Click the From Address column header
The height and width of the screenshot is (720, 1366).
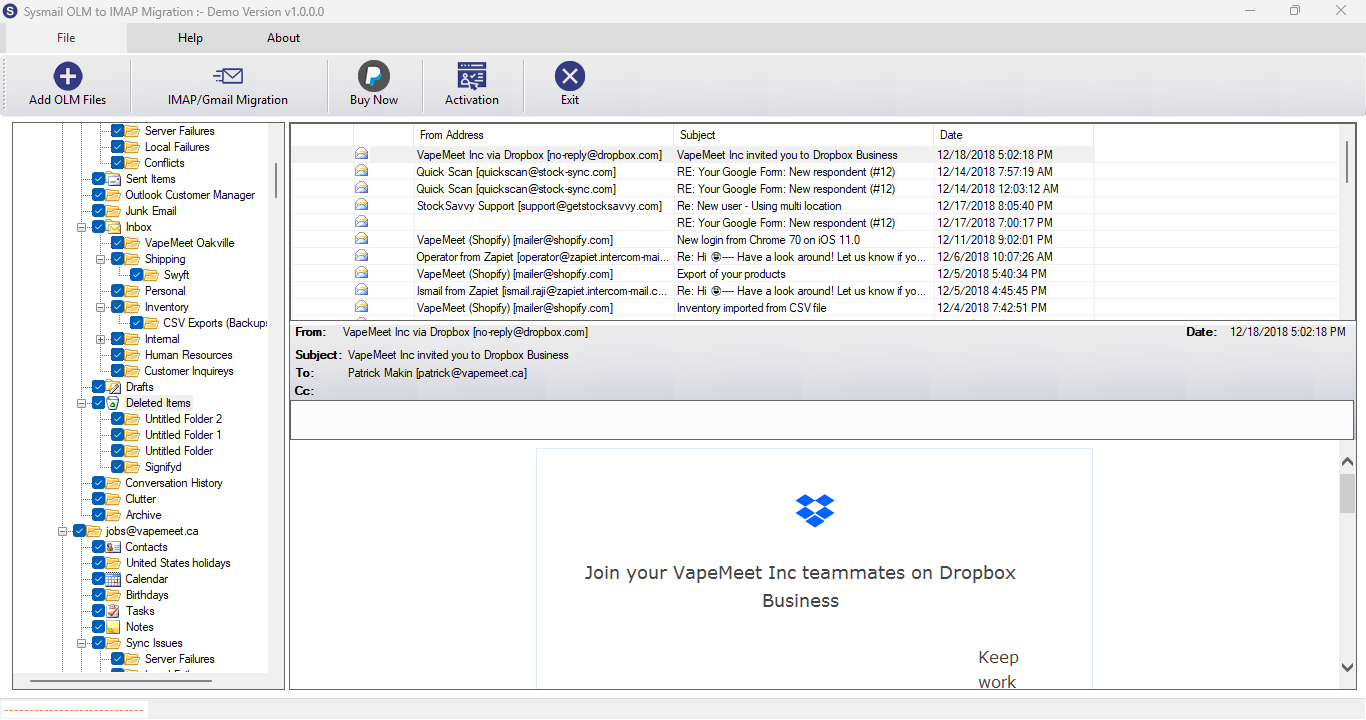(543, 135)
